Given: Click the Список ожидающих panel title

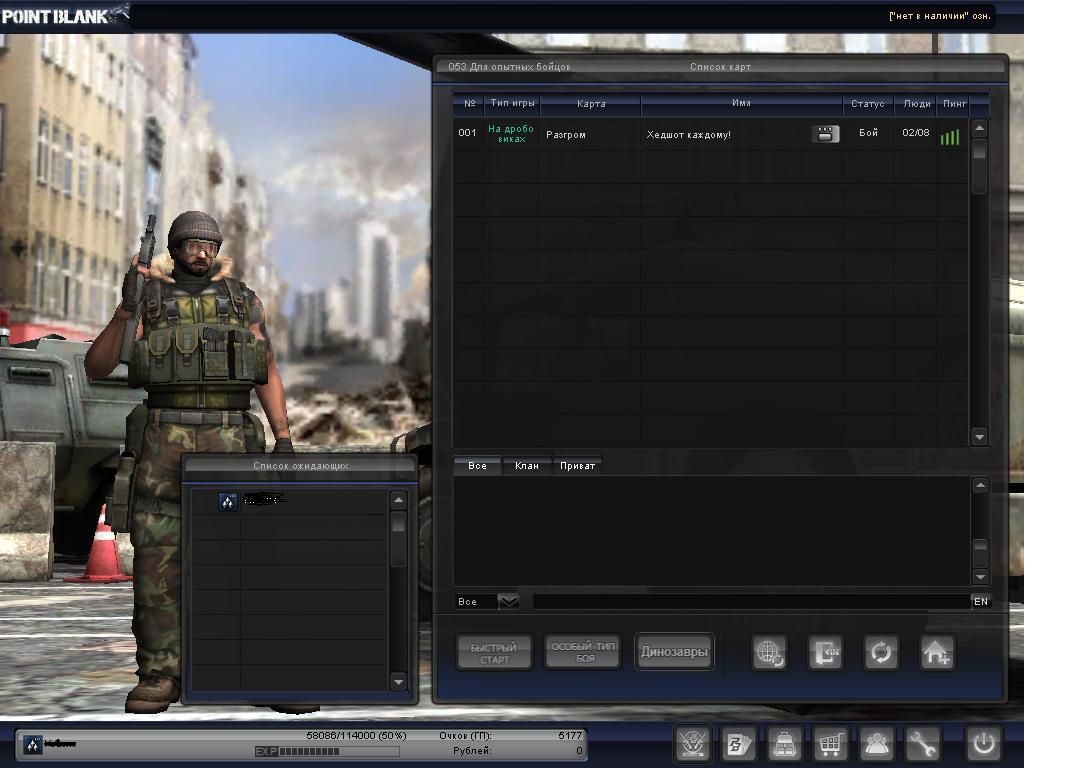Looking at the screenshot, I should [301, 465].
